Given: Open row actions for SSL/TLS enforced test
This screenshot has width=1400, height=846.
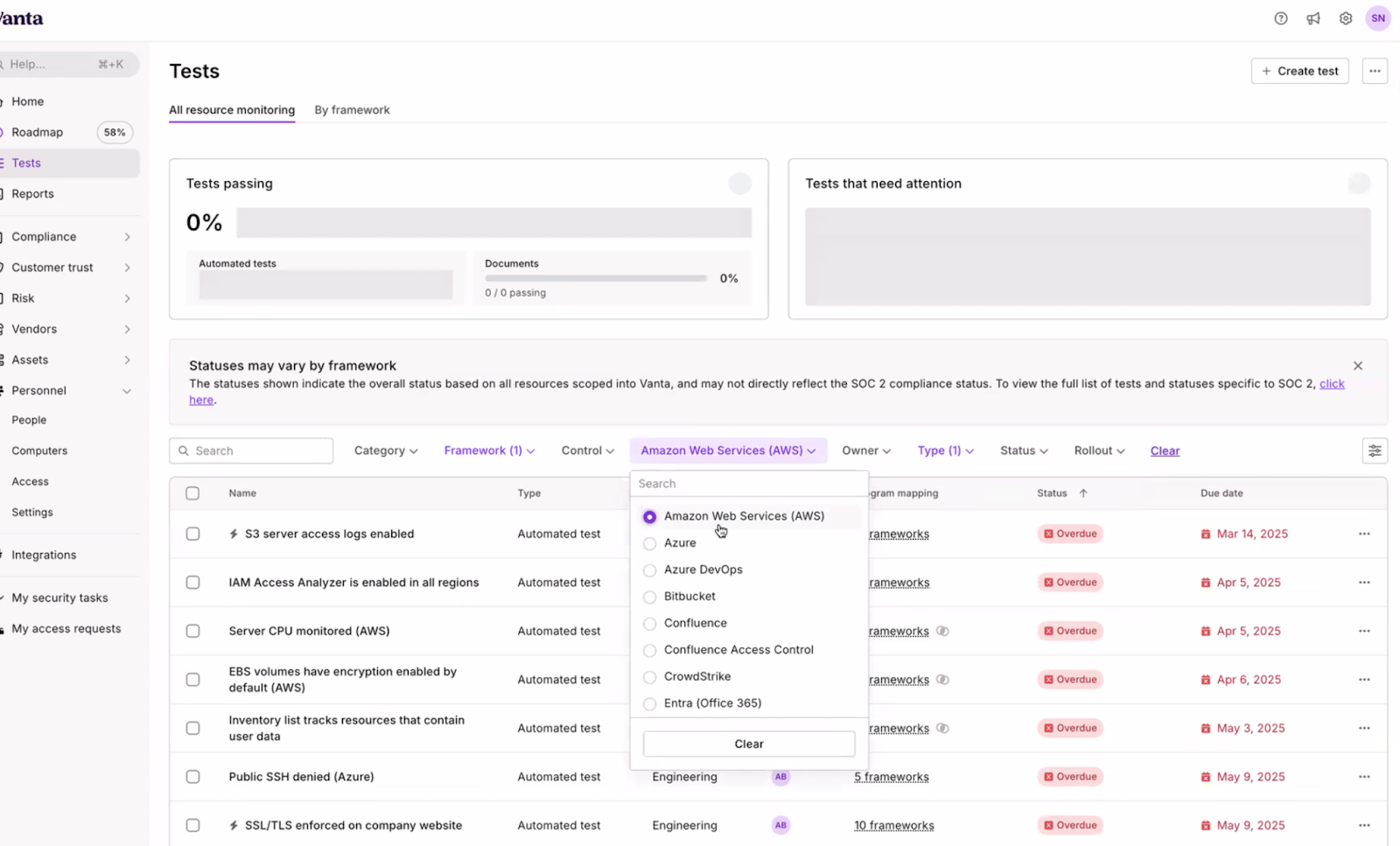Looking at the screenshot, I should coord(1364,825).
